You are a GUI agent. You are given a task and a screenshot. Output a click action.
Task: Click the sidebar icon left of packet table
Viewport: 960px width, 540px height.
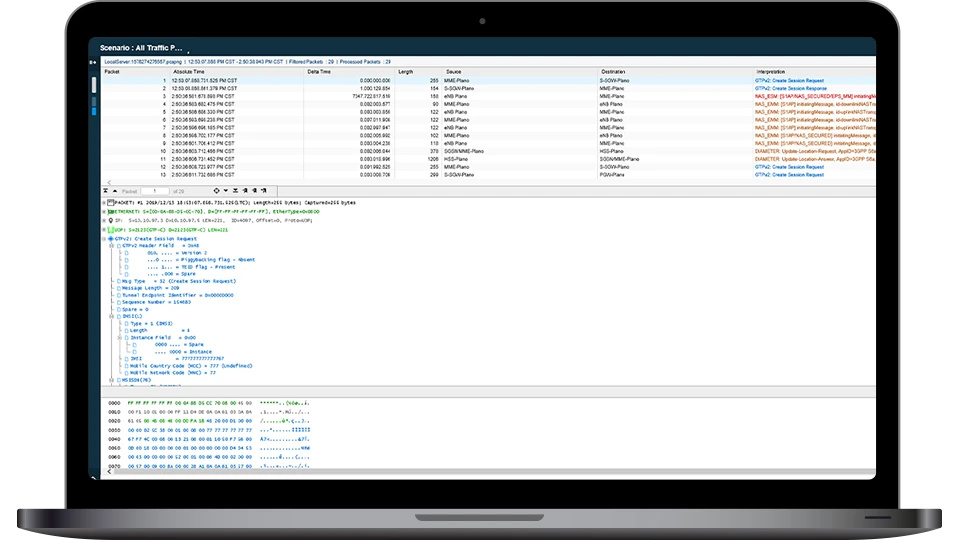pos(95,86)
